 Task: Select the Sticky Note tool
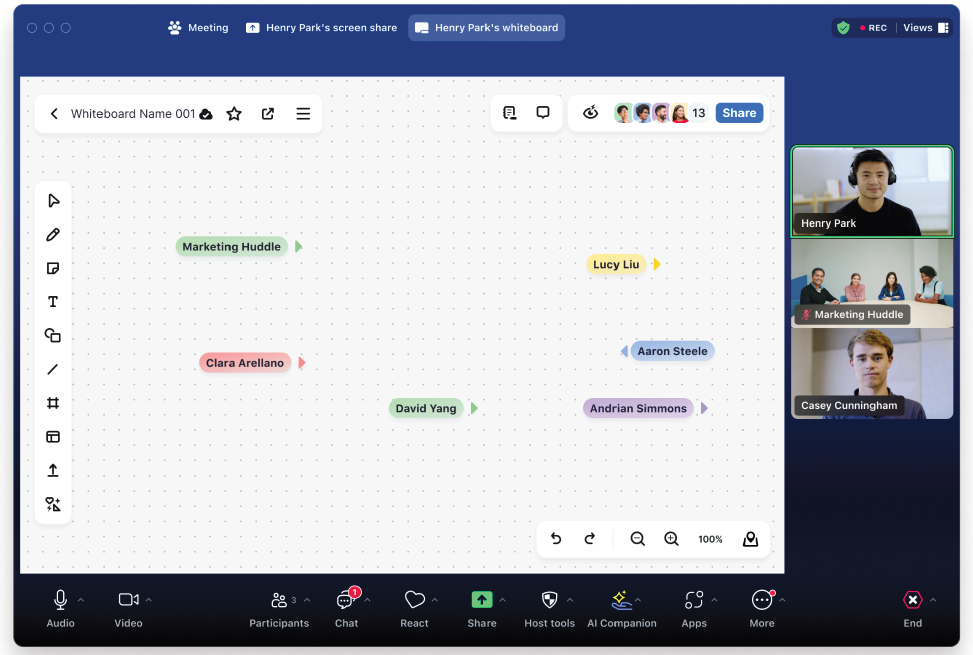pyautogui.click(x=53, y=269)
